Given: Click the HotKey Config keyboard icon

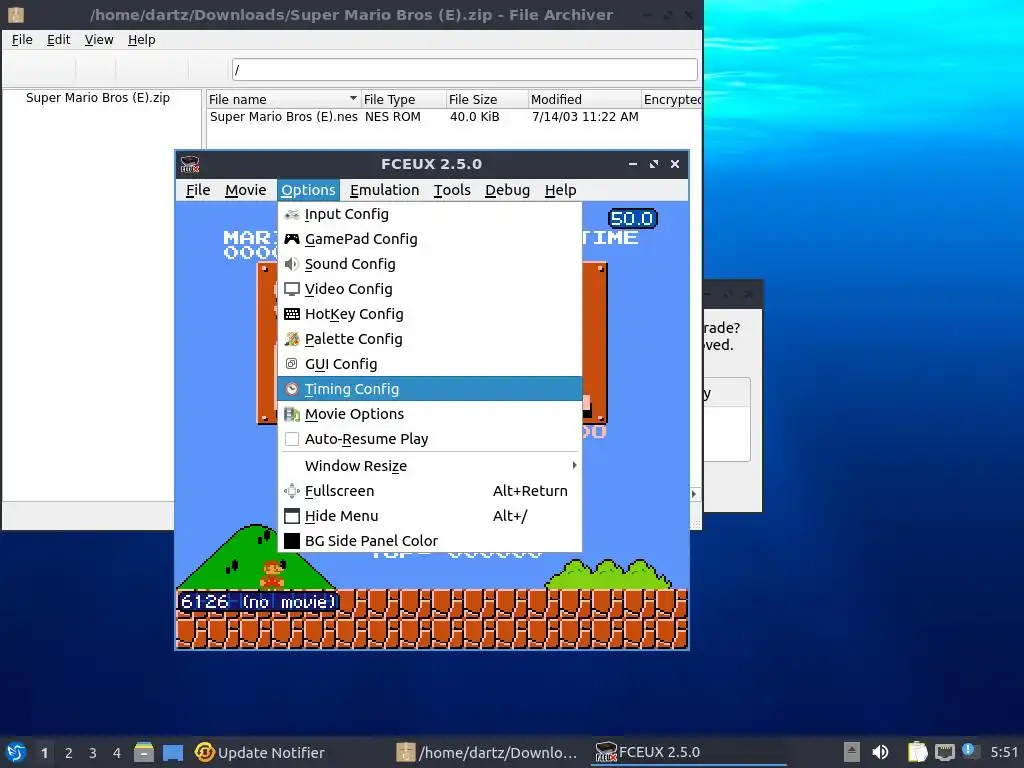Looking at the screenshot, I should coord(292,314).
